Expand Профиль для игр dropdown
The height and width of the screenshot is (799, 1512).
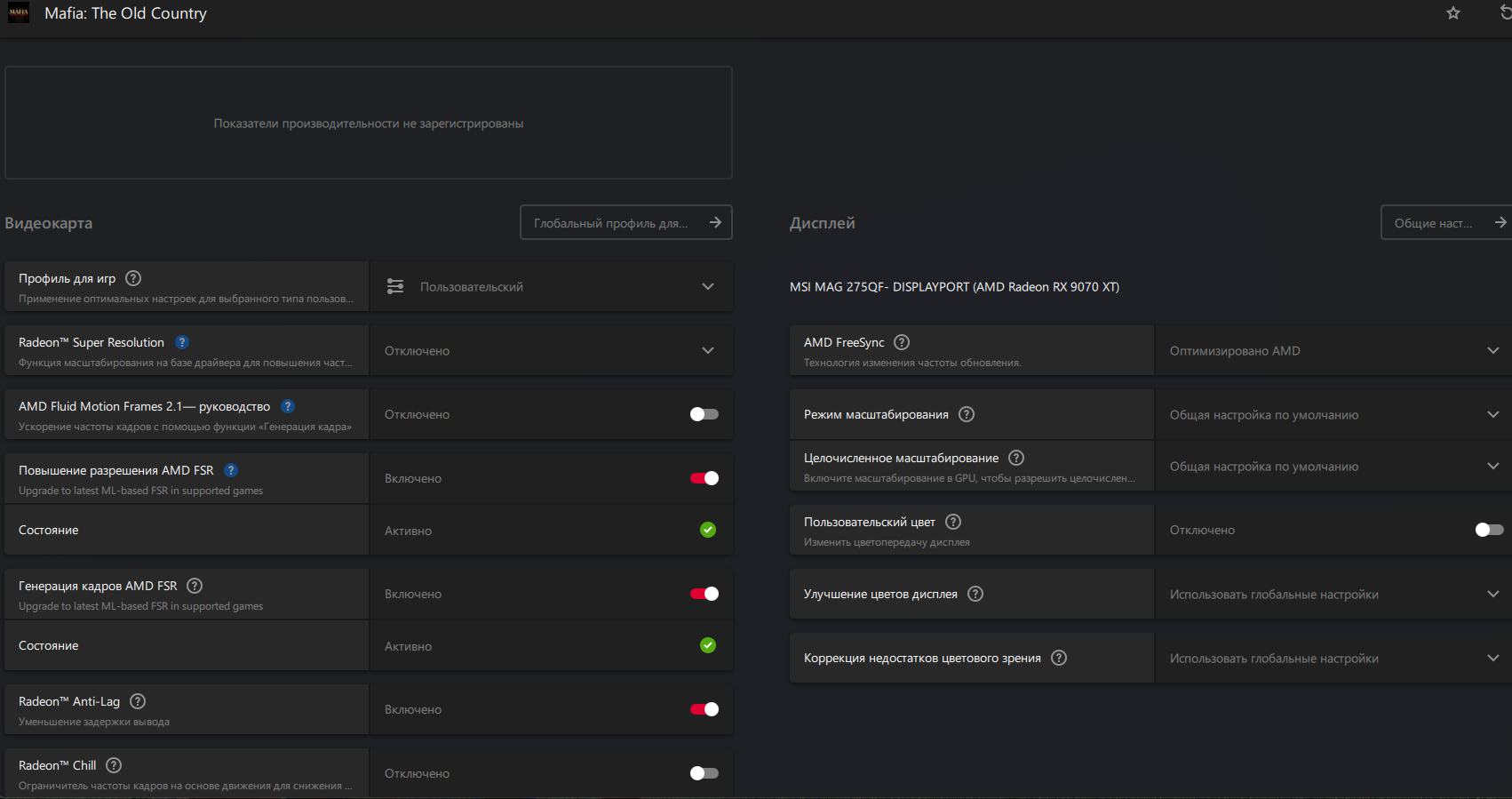point(707,286)
